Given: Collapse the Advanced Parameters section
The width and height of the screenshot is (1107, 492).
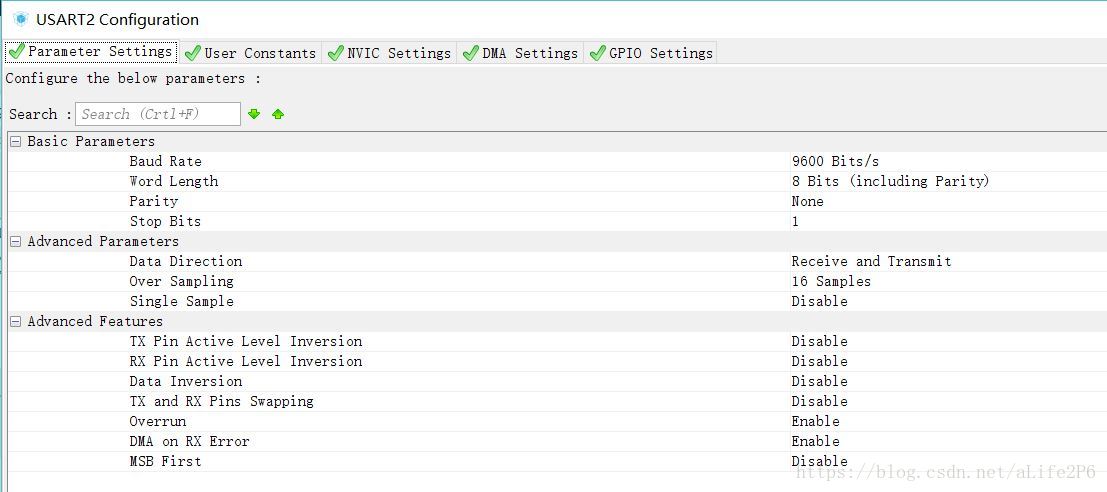Looking at the screenshot, I should 16,241.
